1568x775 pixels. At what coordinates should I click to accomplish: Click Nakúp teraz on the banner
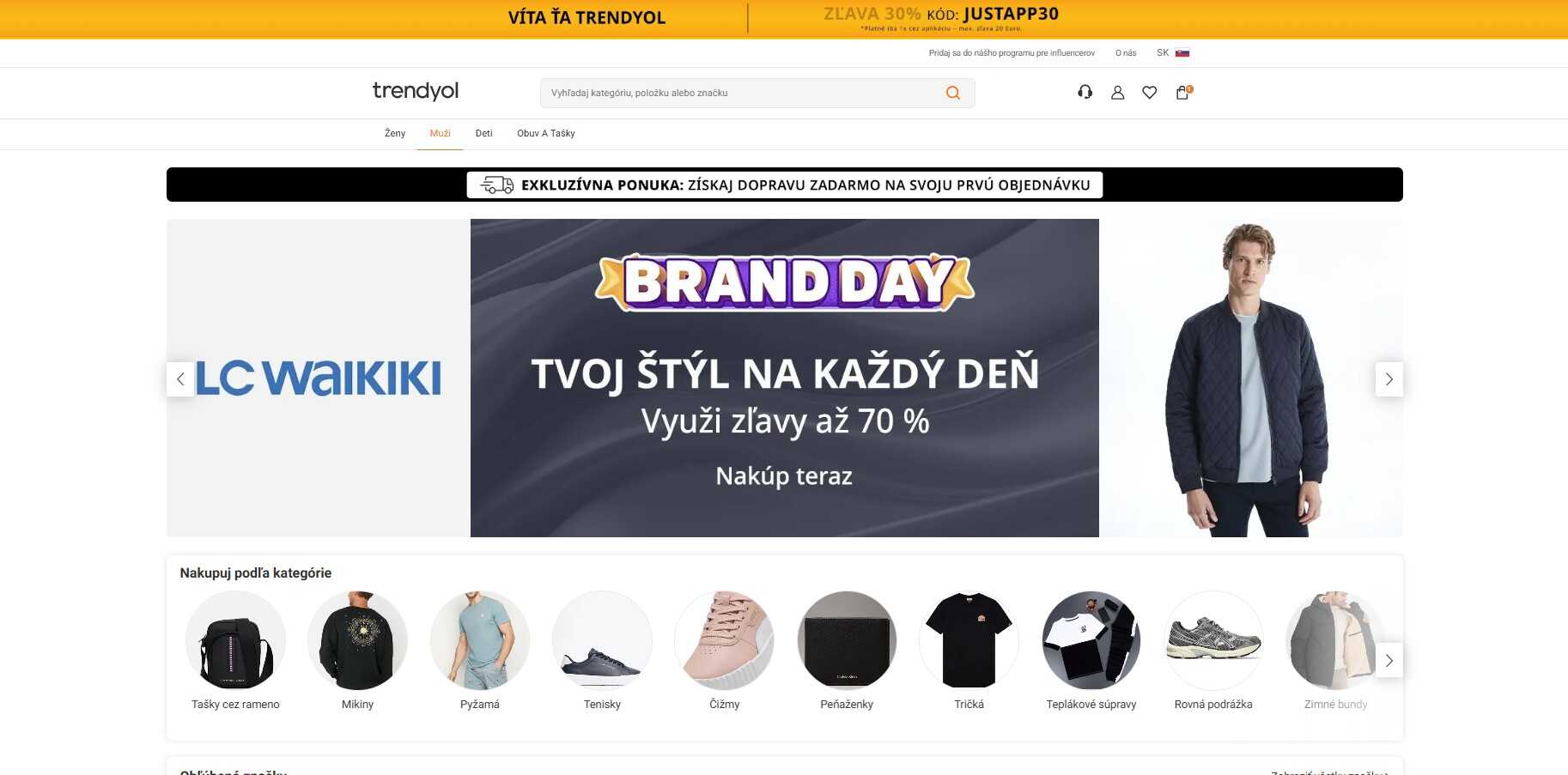pos(784,475)
